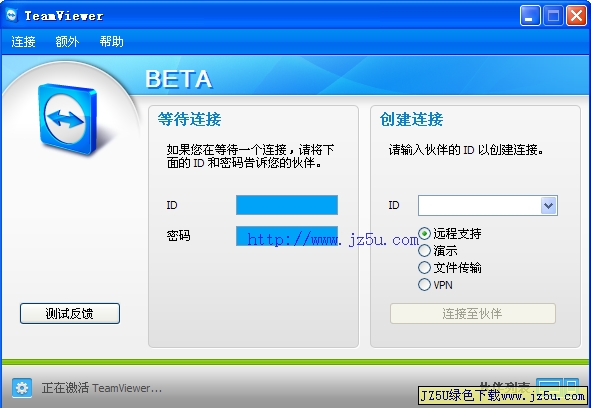
Task: Click the 正在激活 TeamViewer status text
Action: (102, 388)
